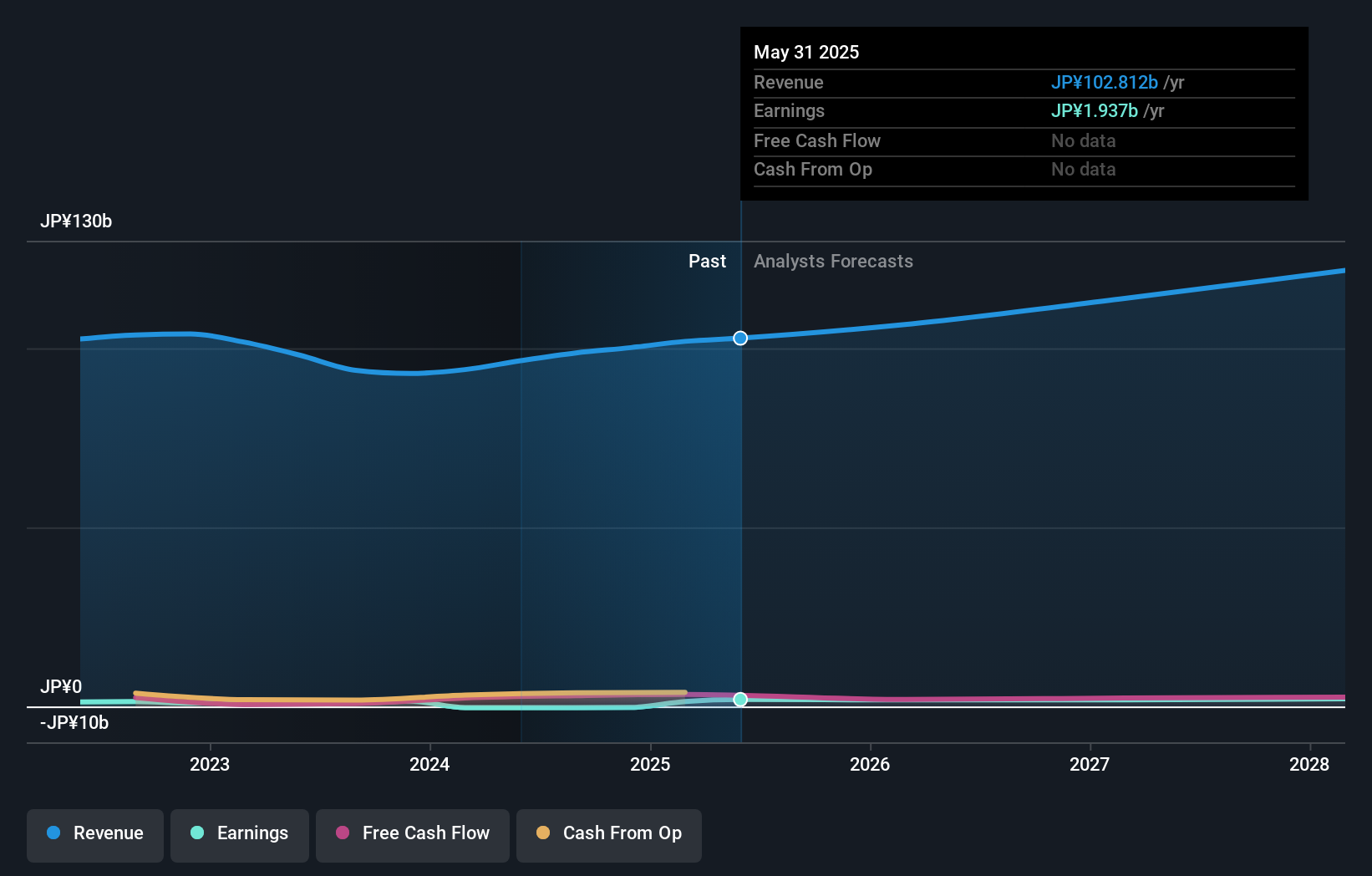Click the JP¥130b y-axis label

pos(76,222)
